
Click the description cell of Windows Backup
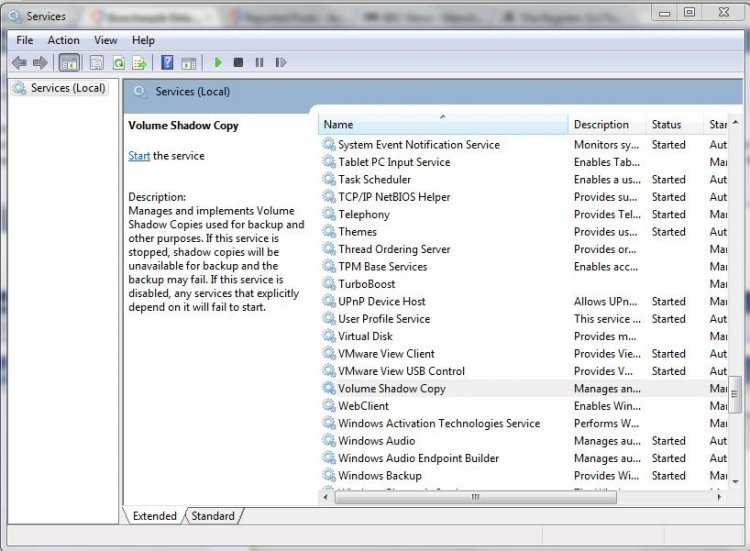607,475
